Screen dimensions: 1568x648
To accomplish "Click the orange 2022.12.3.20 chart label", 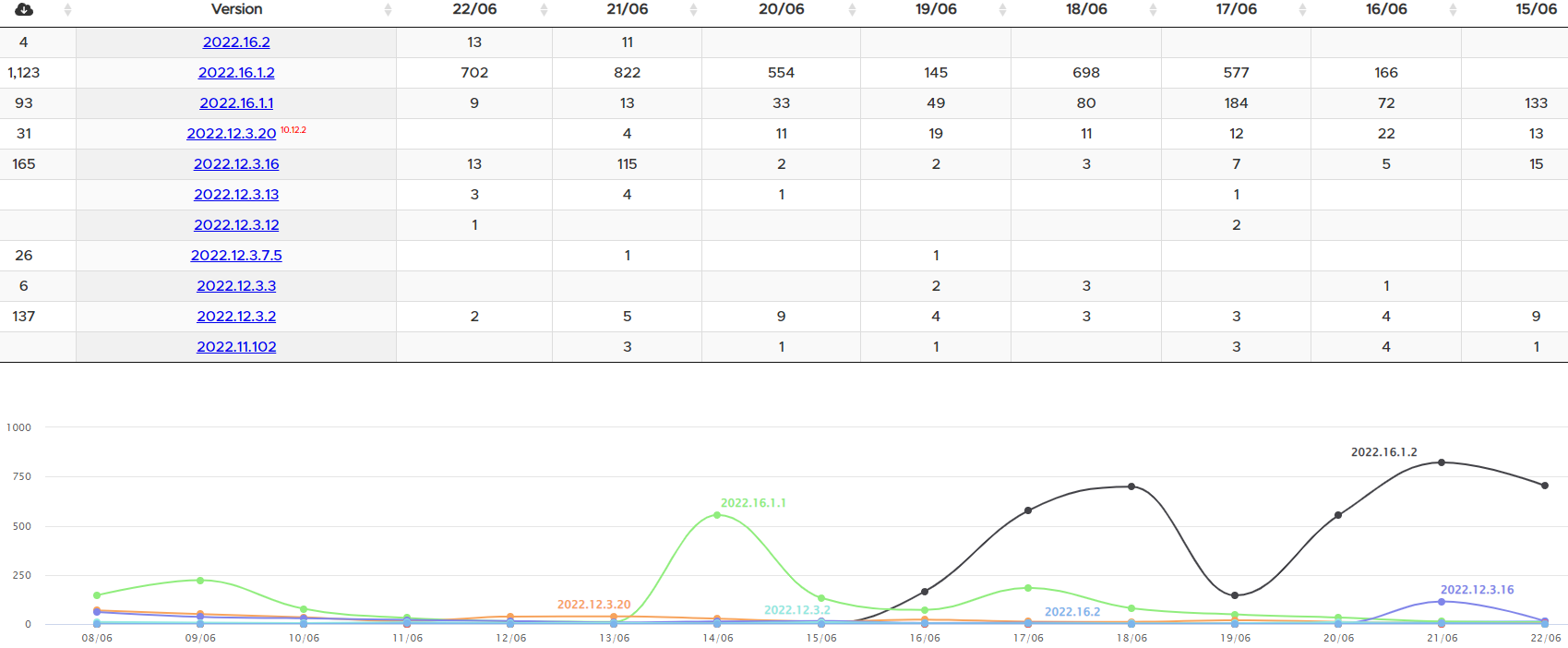I will coord(593,605).
